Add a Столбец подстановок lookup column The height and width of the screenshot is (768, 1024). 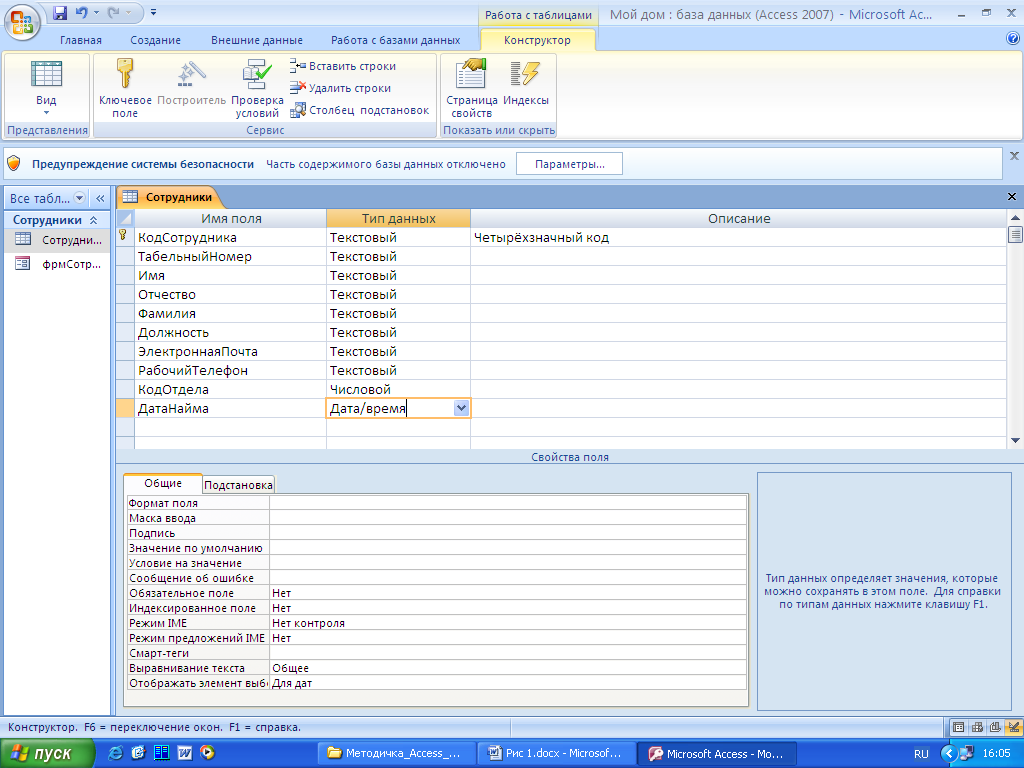click(360, 110)
